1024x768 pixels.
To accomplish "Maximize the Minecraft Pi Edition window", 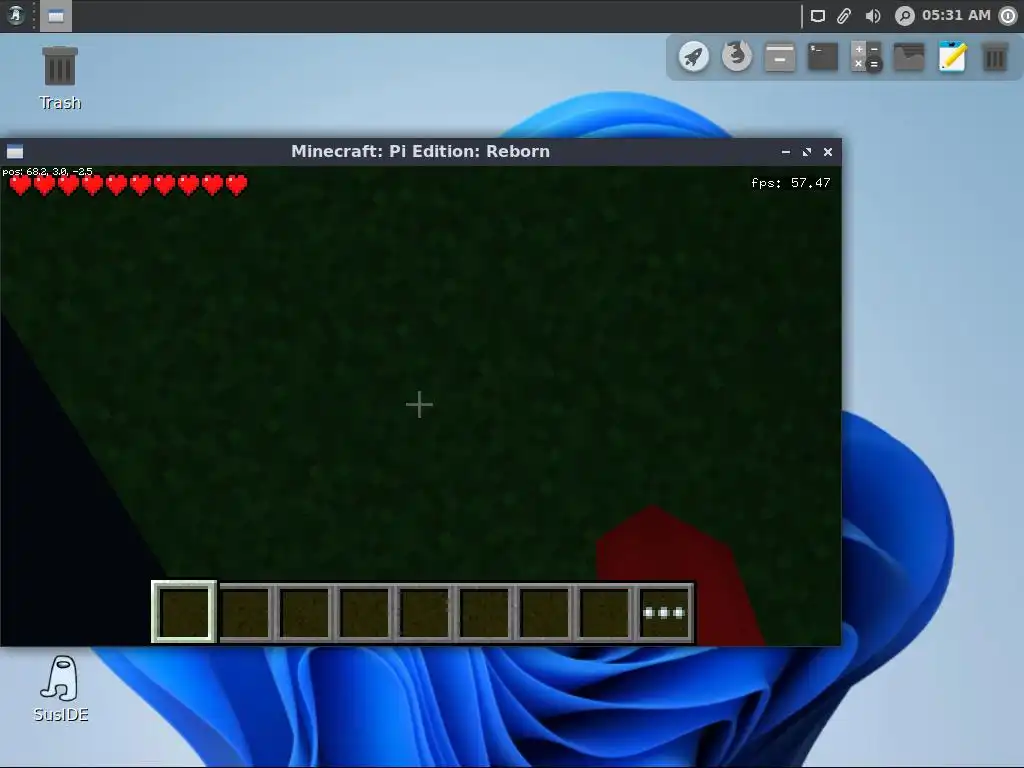I will click(807, 152).
